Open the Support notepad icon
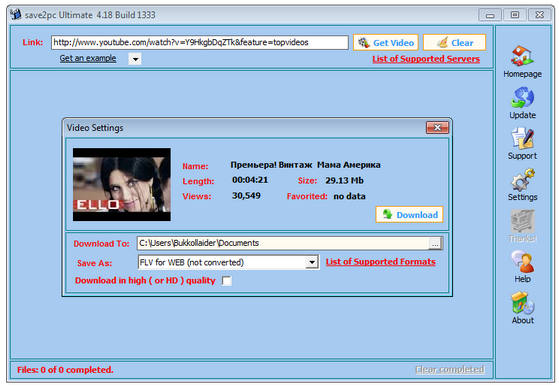This screenshot has width=559, height=388. (x=522, y=138)
